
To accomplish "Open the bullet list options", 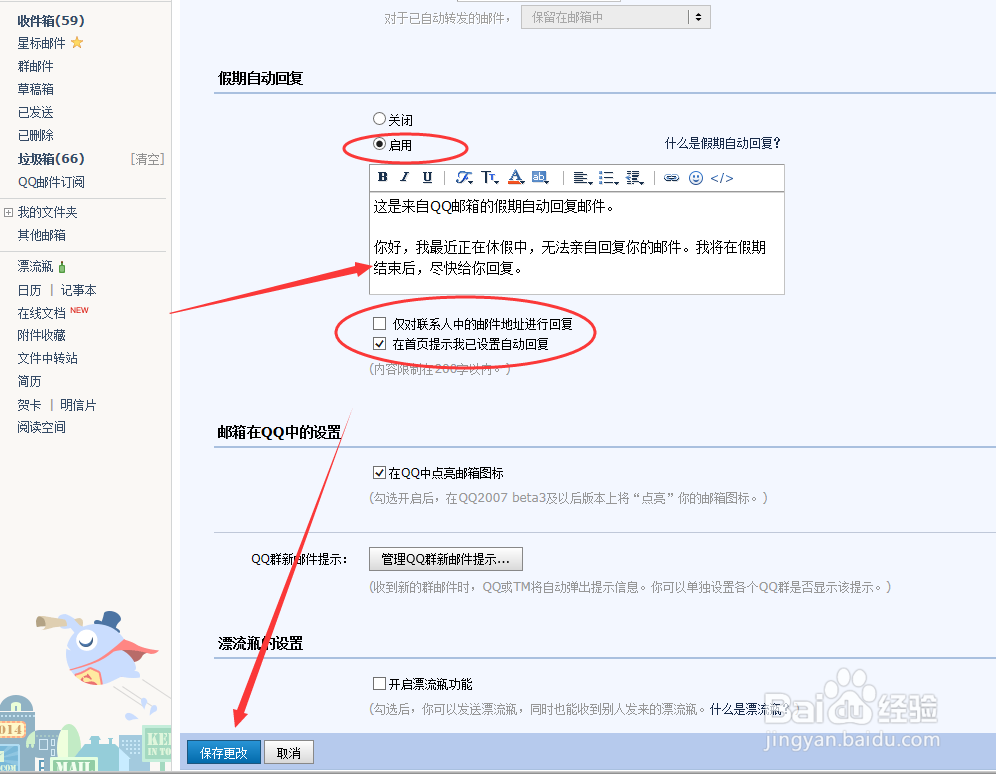I will [x=609, y=178].
